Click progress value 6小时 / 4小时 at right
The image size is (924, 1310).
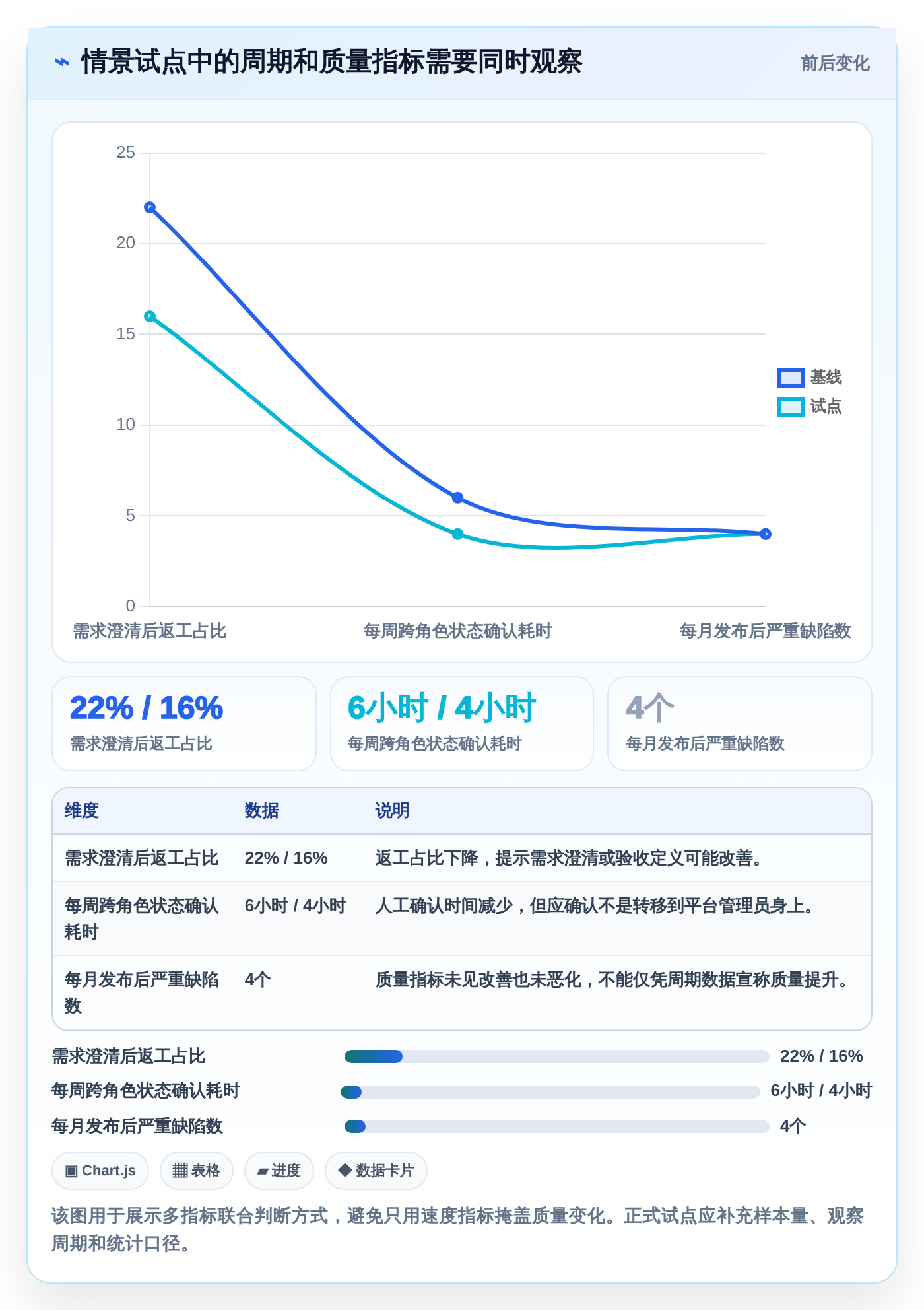[822, 1091]
